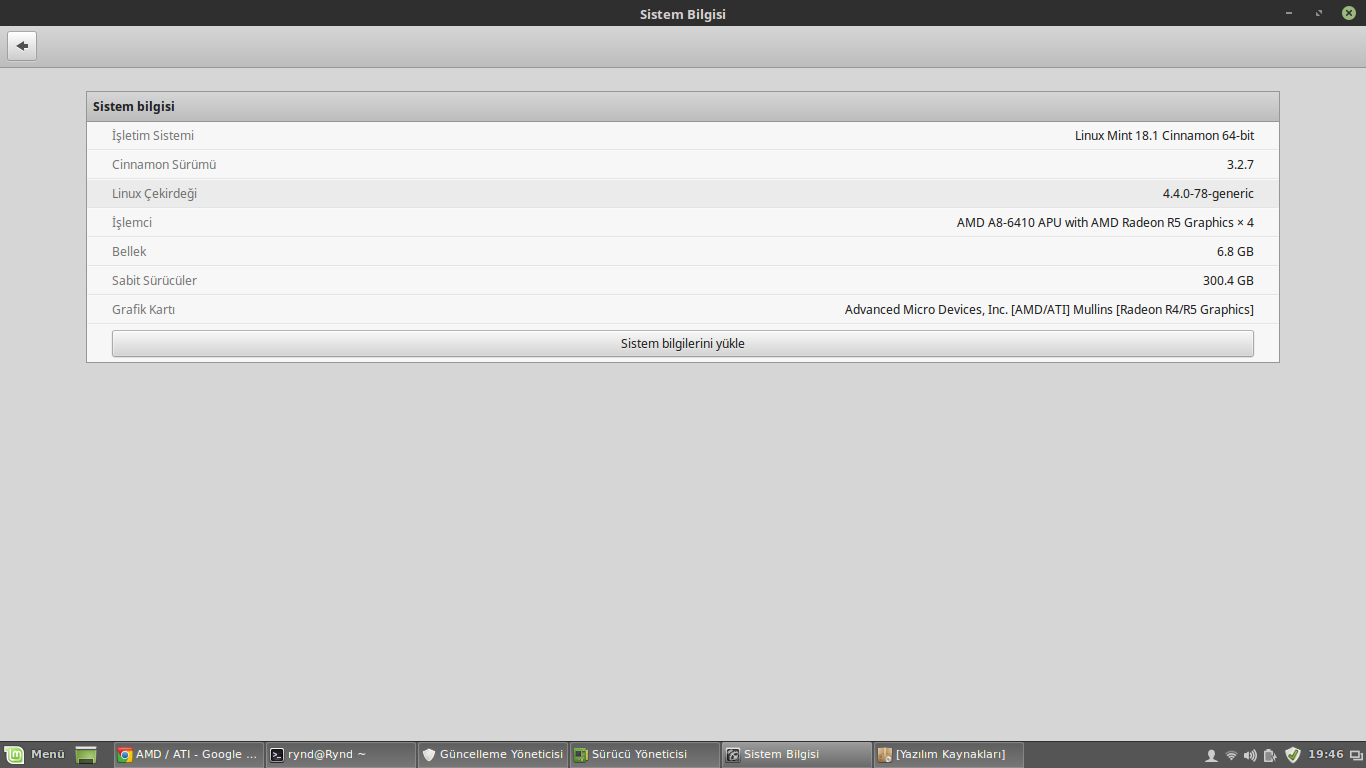Minimize the Sistem Bilgisi window
The height and width of the screenshot is (768, 1366).
coord(1288,13)
